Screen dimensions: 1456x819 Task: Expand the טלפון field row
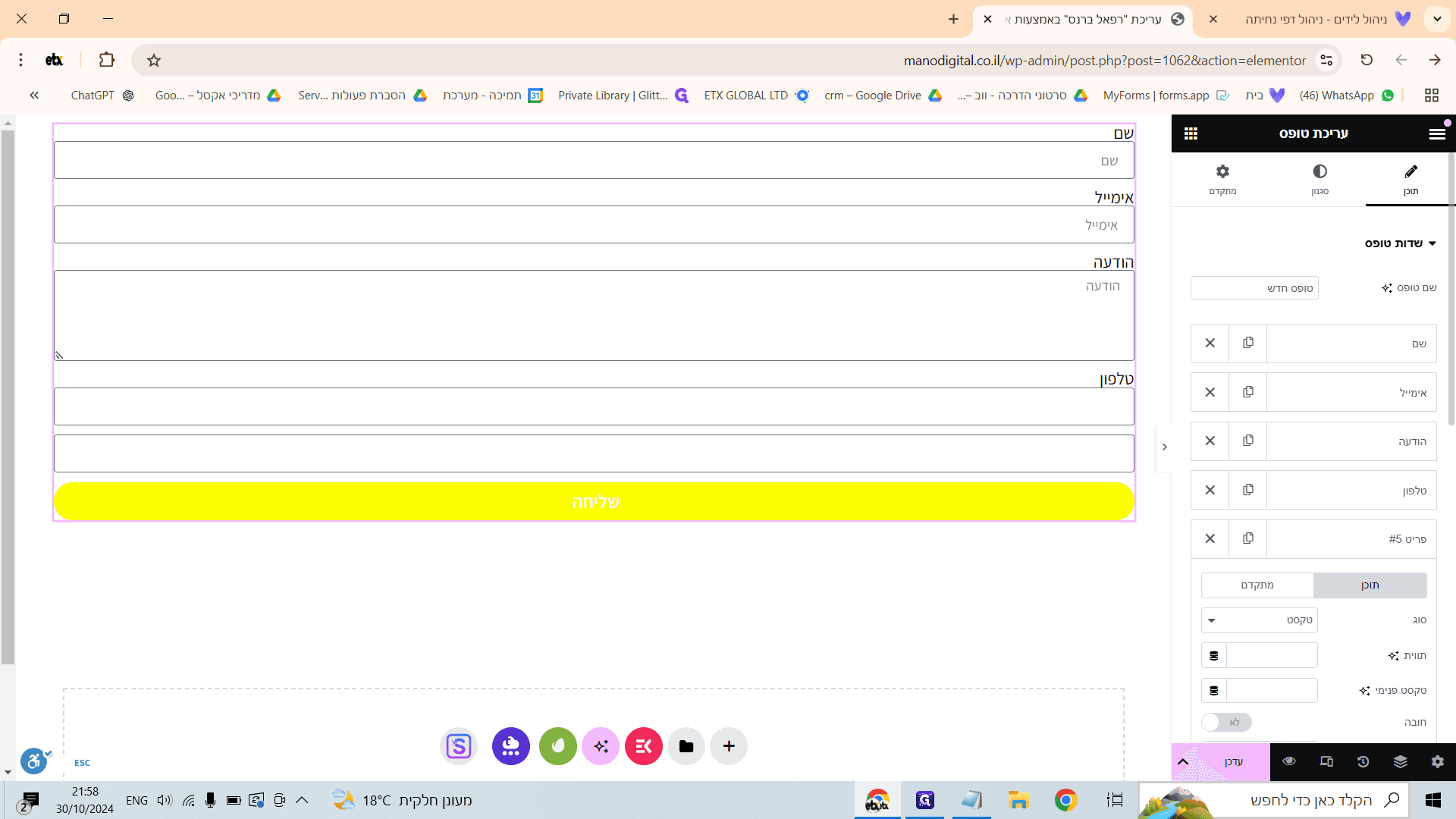[1351, 490]
